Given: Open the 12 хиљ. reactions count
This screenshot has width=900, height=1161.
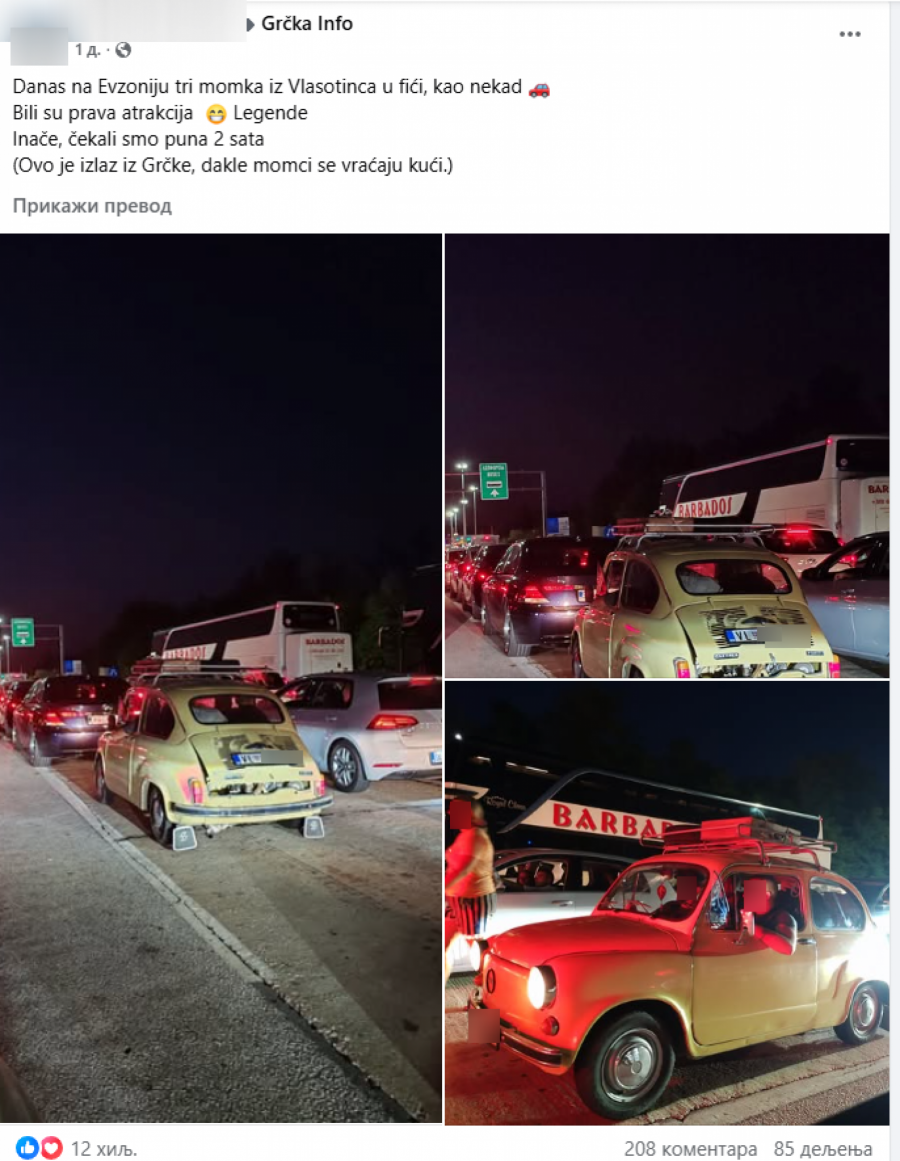Looking at the screenshot, I should pos(104,1148).
